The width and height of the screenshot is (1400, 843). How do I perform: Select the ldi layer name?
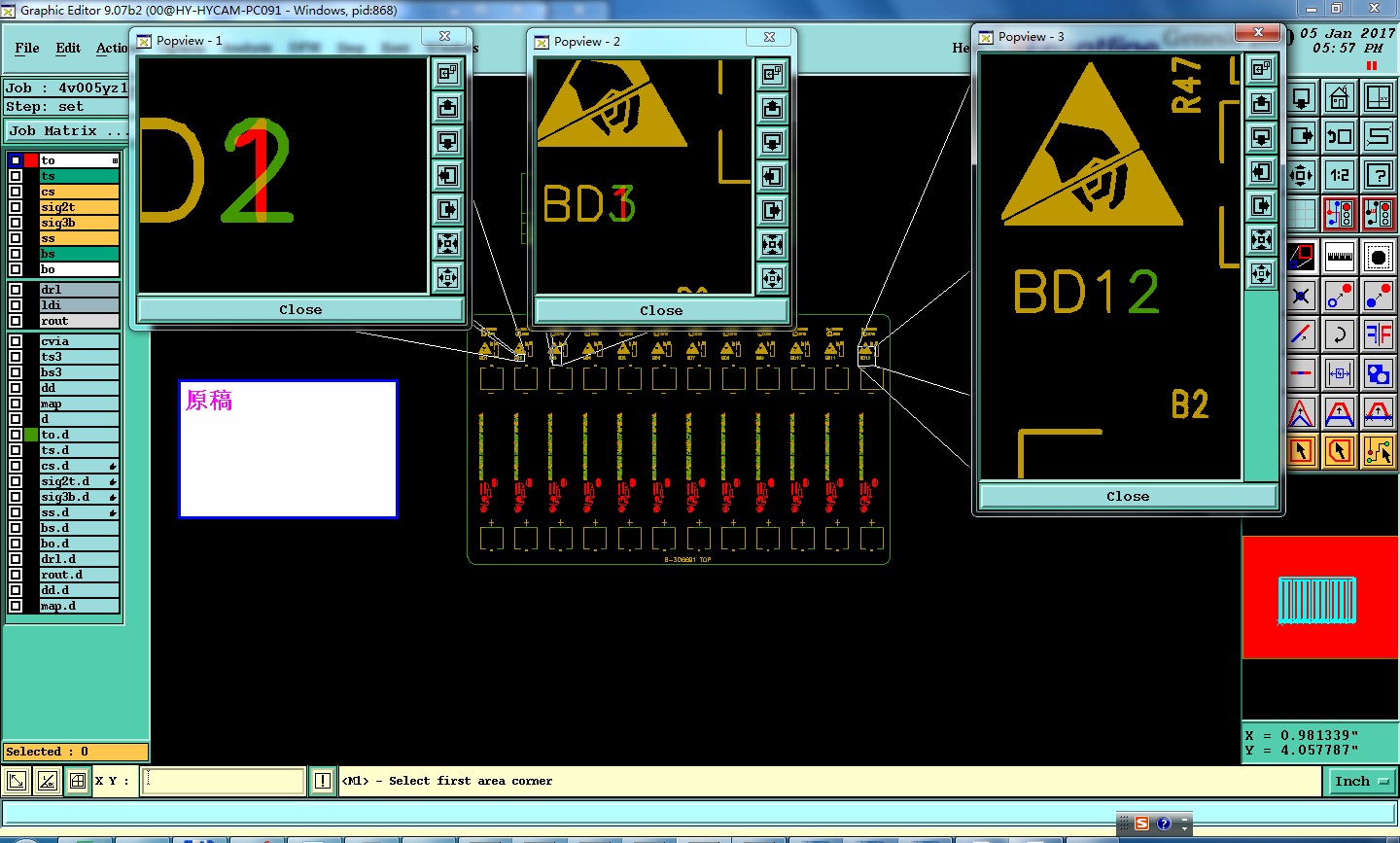click(79, 305)
